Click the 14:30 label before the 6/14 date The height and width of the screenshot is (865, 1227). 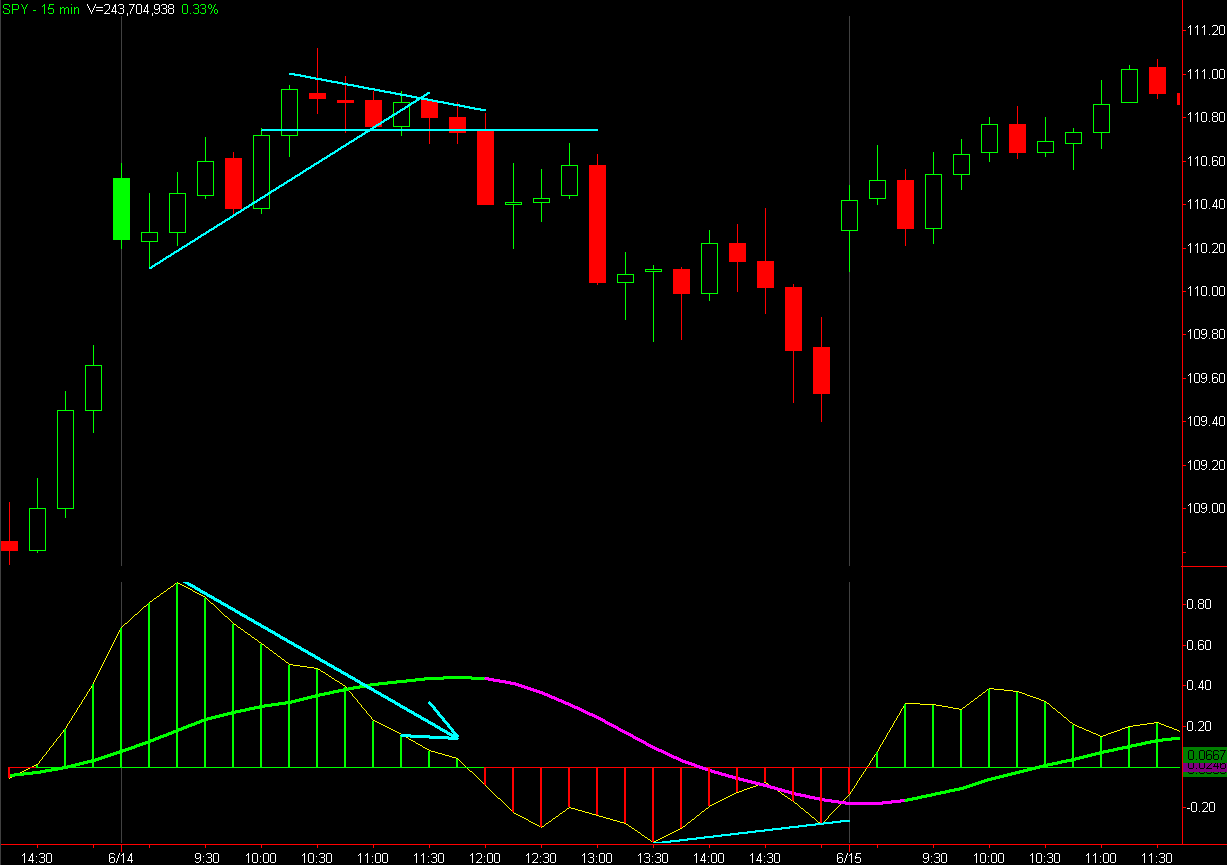tap(38, 857)
